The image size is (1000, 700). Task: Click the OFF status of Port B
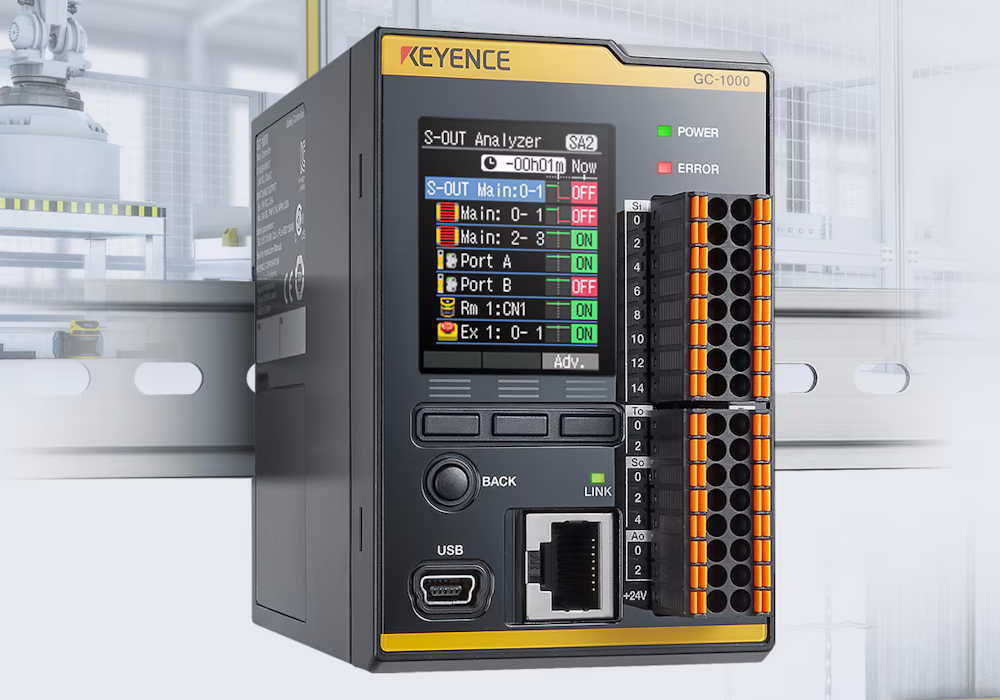pyautogui.click(x=584, y=287)
